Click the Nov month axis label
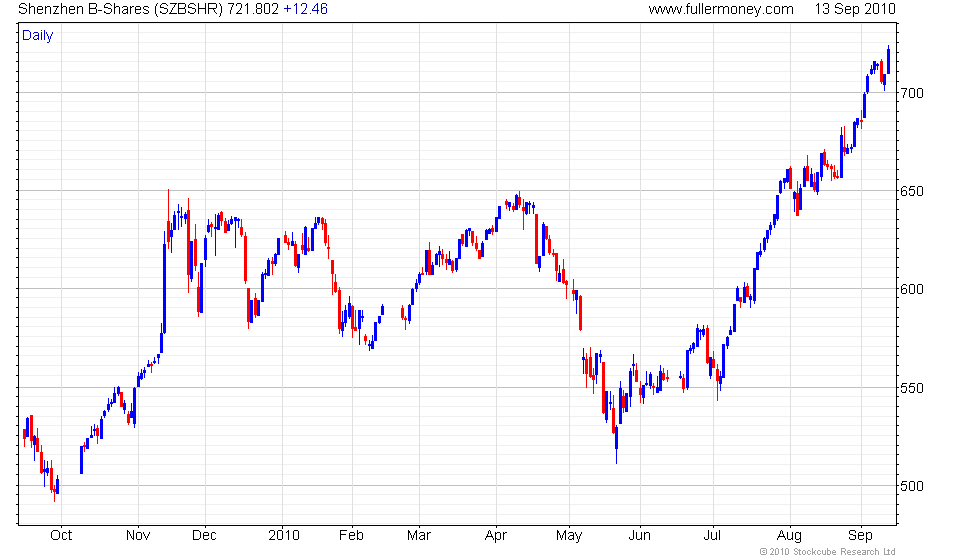This screenshot has width=980, height=560. pyautogui.click(x=138, y=536)
